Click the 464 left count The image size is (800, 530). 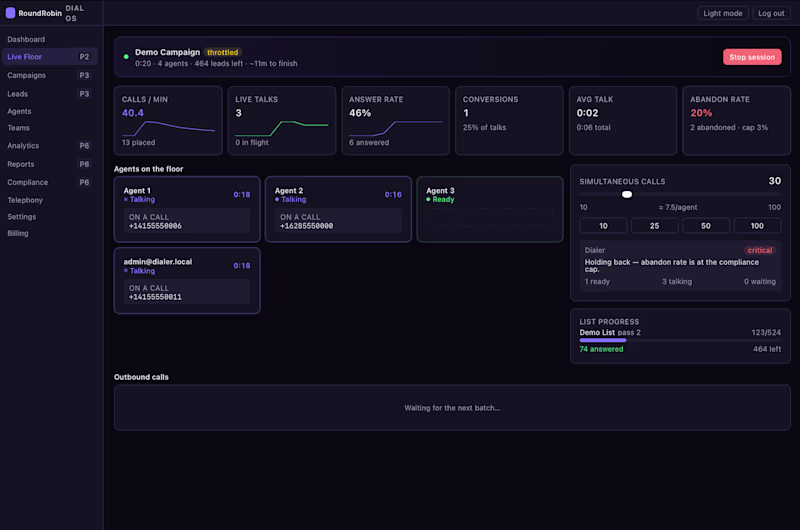pos(767,349)
